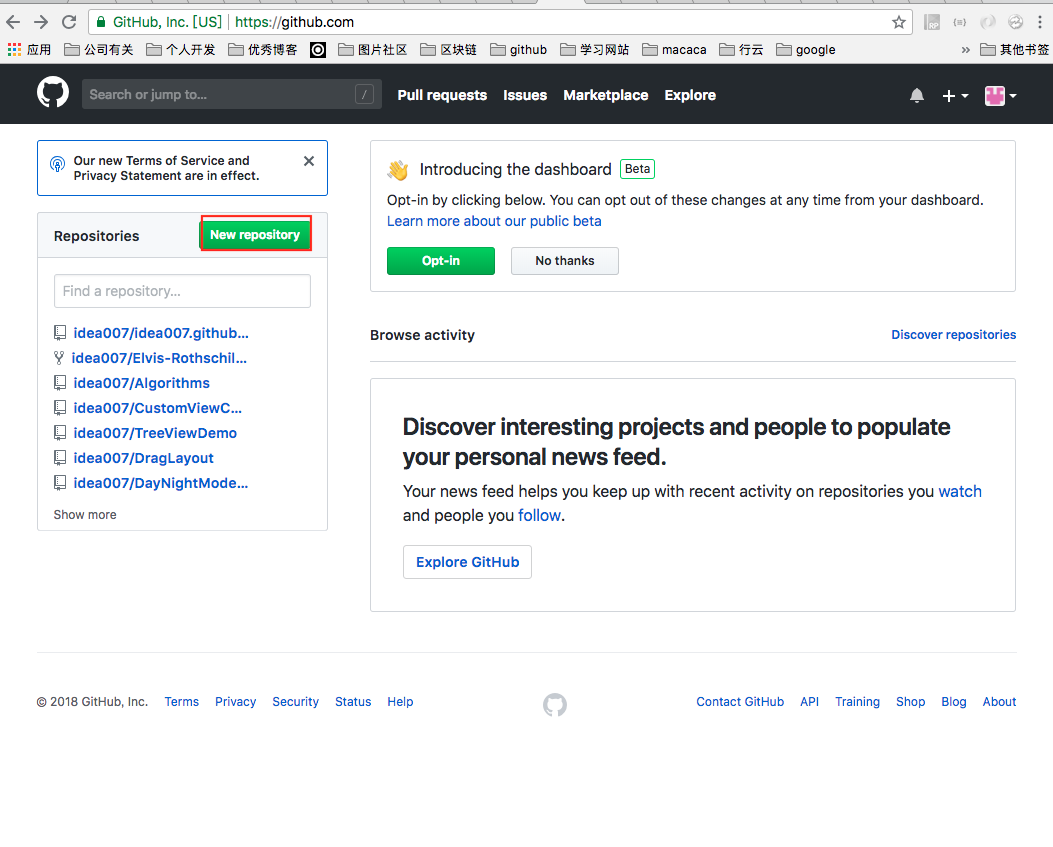Open the idea007/idea007.github... repository
1053x847 pixels.
tap(161, 333)
